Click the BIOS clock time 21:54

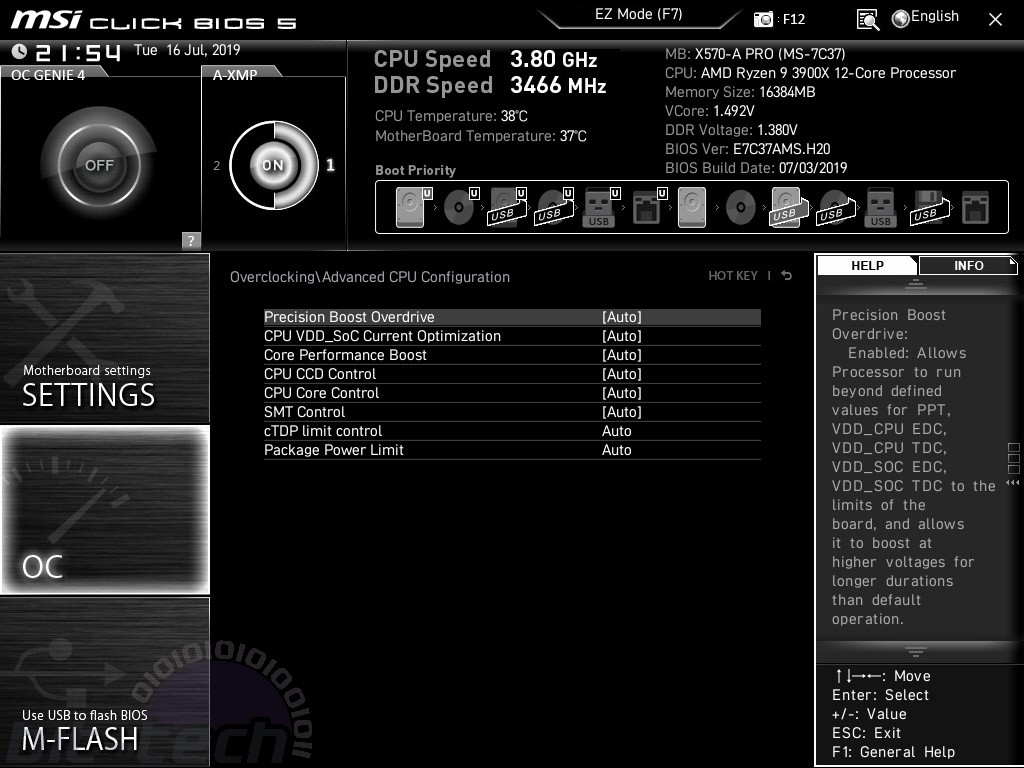point(78,52)
